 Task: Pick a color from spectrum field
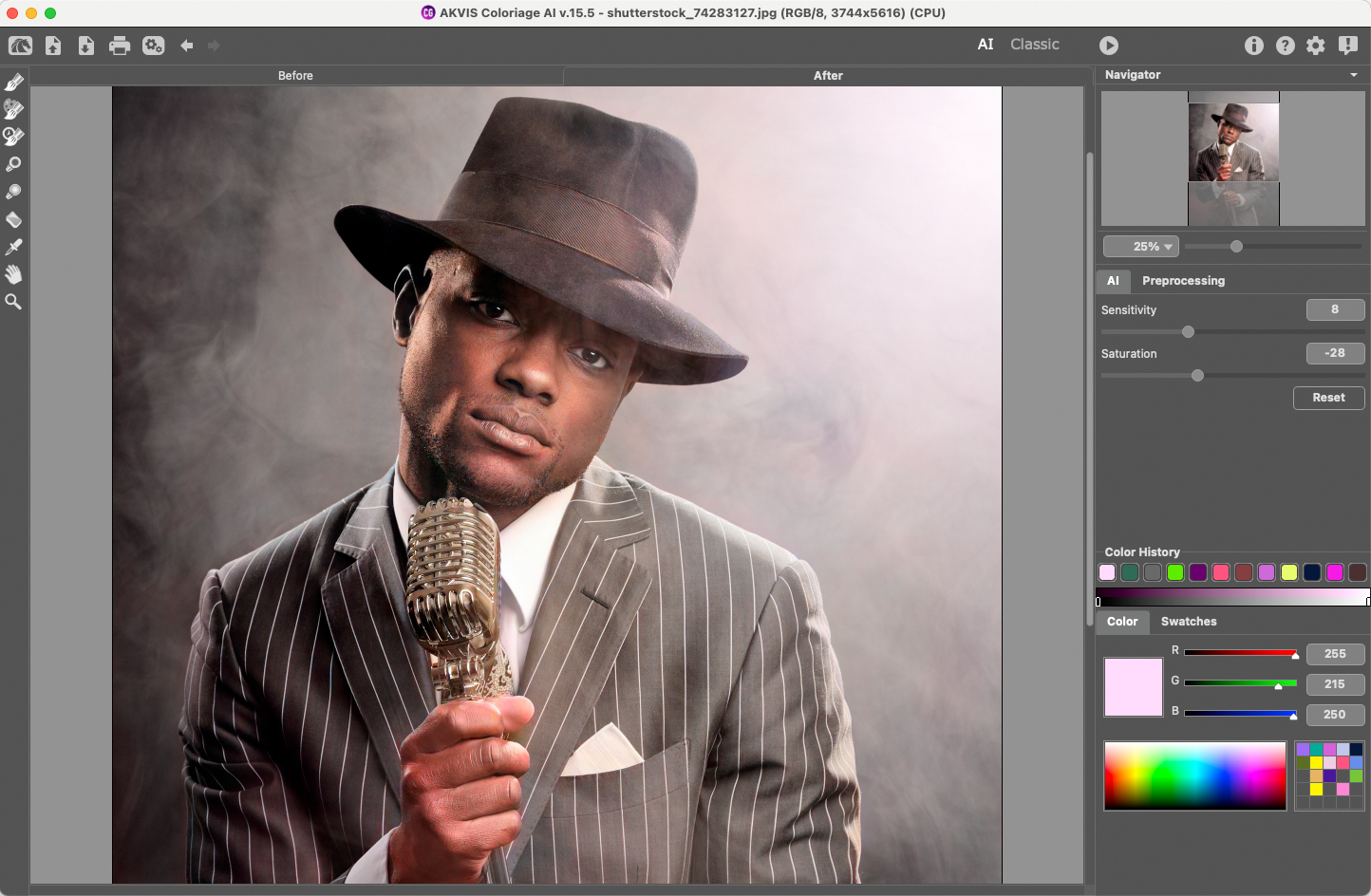1194,775
